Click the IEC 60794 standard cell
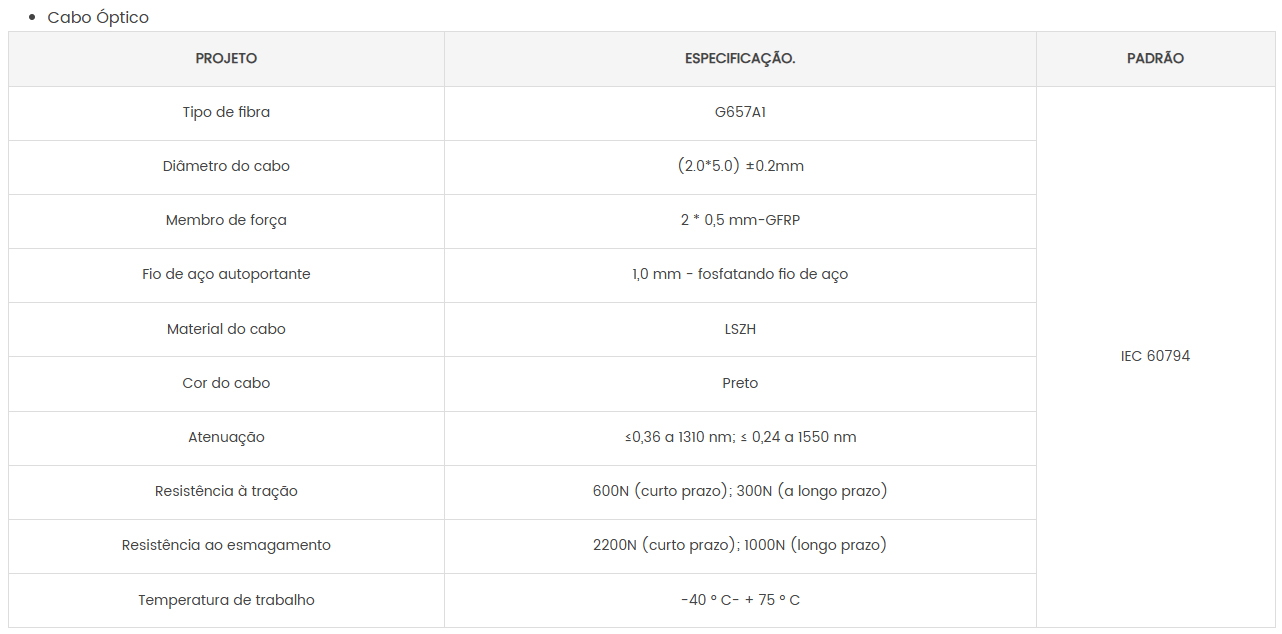Image resolution: width=1282 pixels, height=634 pixels. point(1155,357)
